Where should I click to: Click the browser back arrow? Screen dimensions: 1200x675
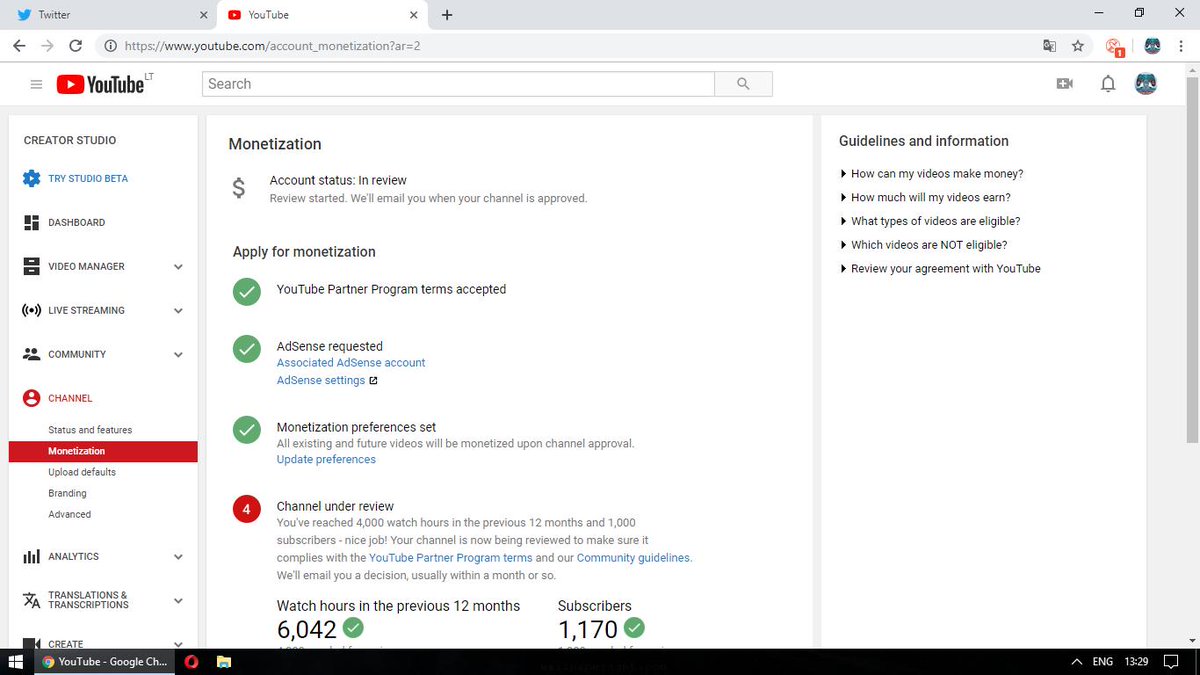[19, 46]
